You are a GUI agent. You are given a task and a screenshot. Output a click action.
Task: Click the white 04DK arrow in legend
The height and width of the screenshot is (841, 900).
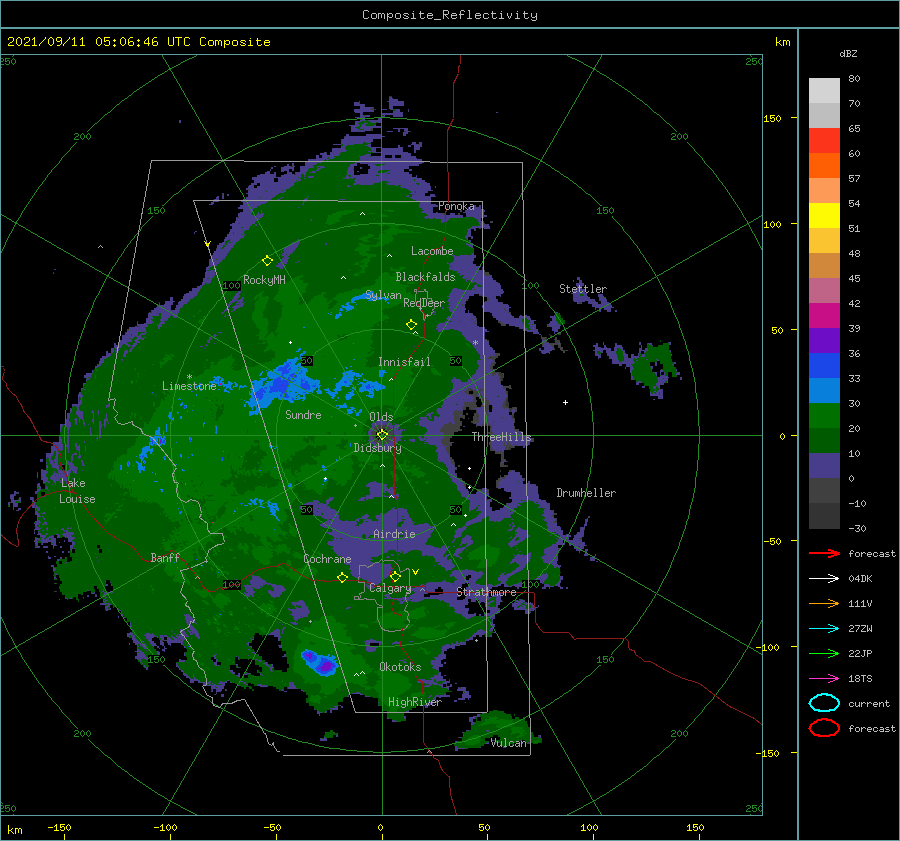coord(824,578)
